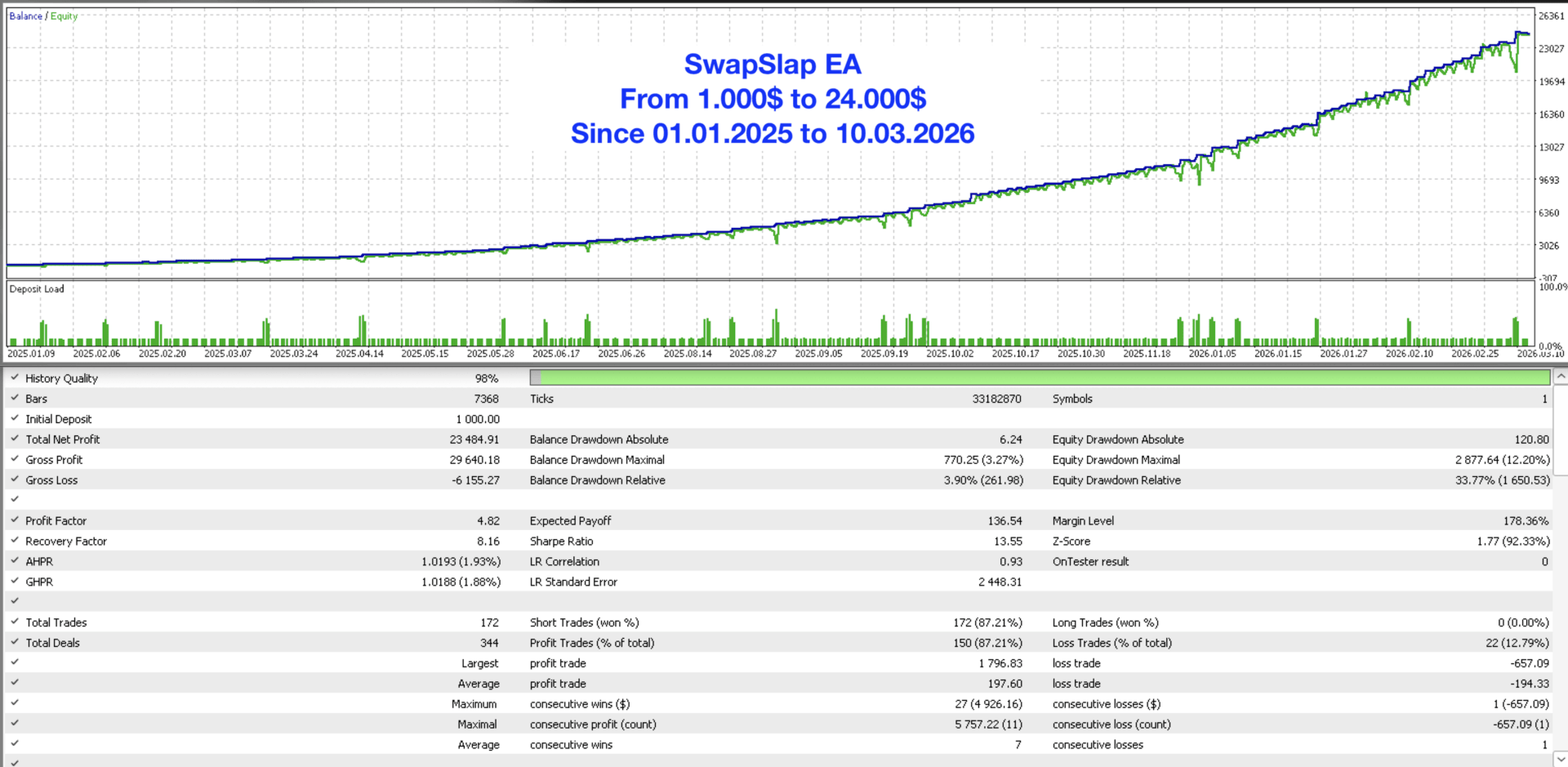
Task: Select Equity Drawdown Relative value "33.77% (1 650.53)"
Action: click(x=1503, y=480)
